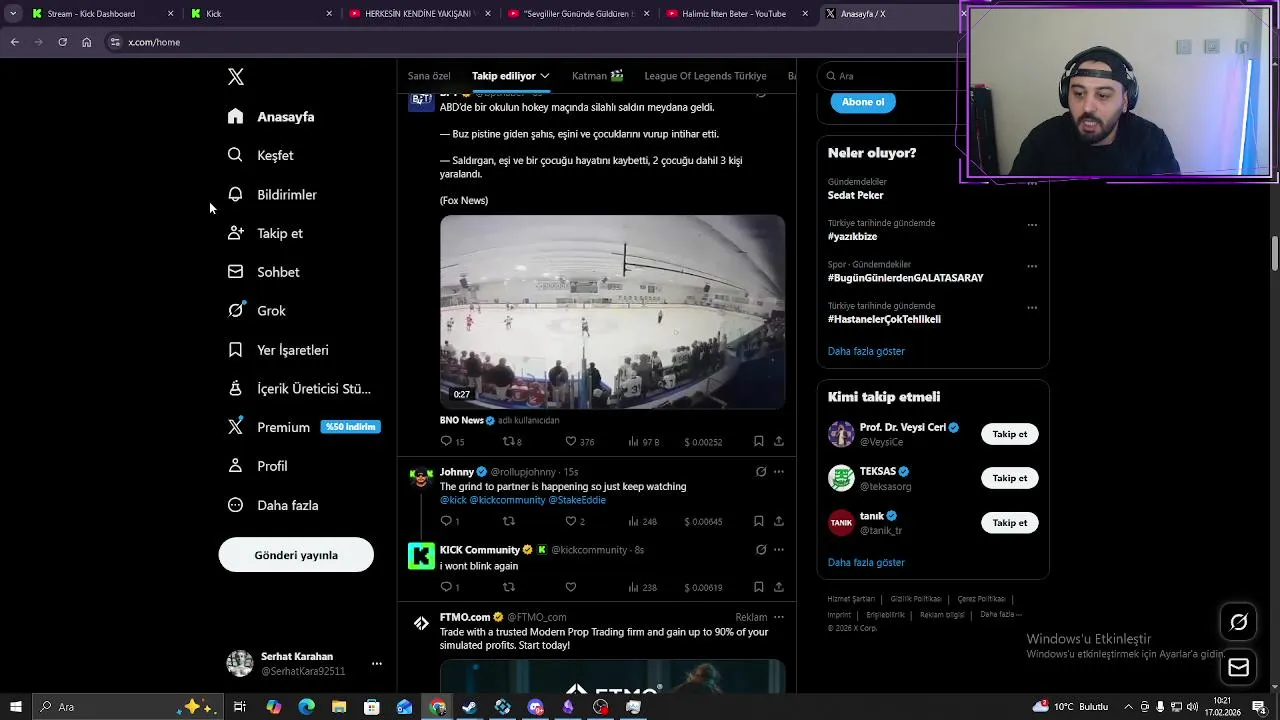
Task: Open the Windows Start menu
Action: click(15, 707)
